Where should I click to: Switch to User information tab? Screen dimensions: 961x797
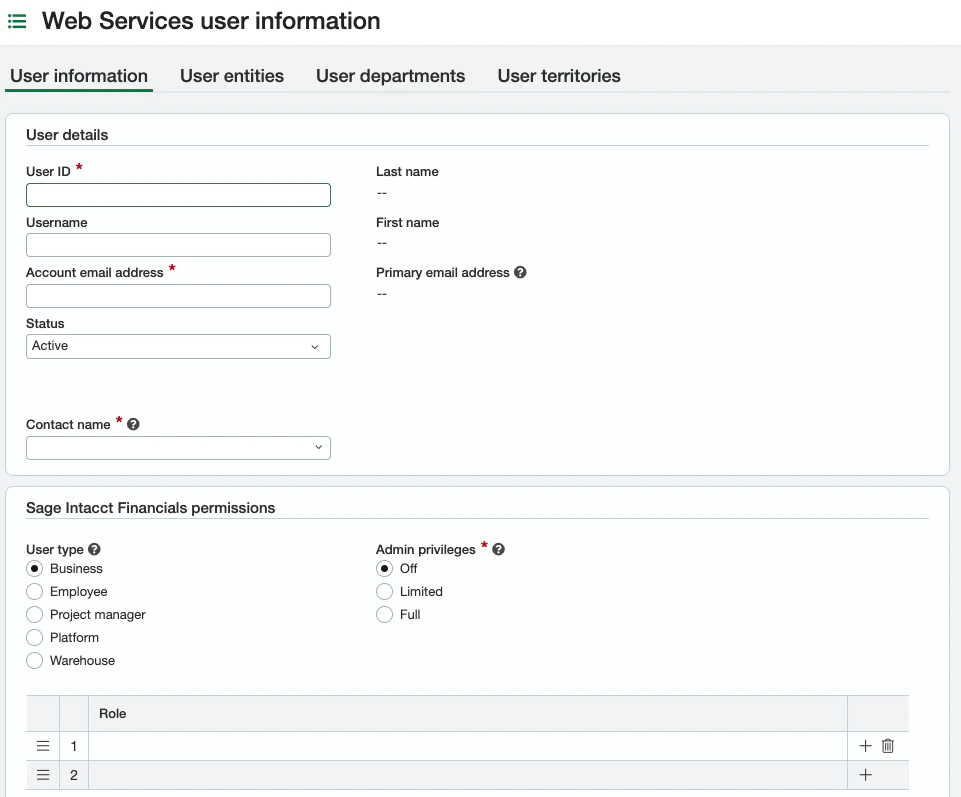click(x=79, y=76)
